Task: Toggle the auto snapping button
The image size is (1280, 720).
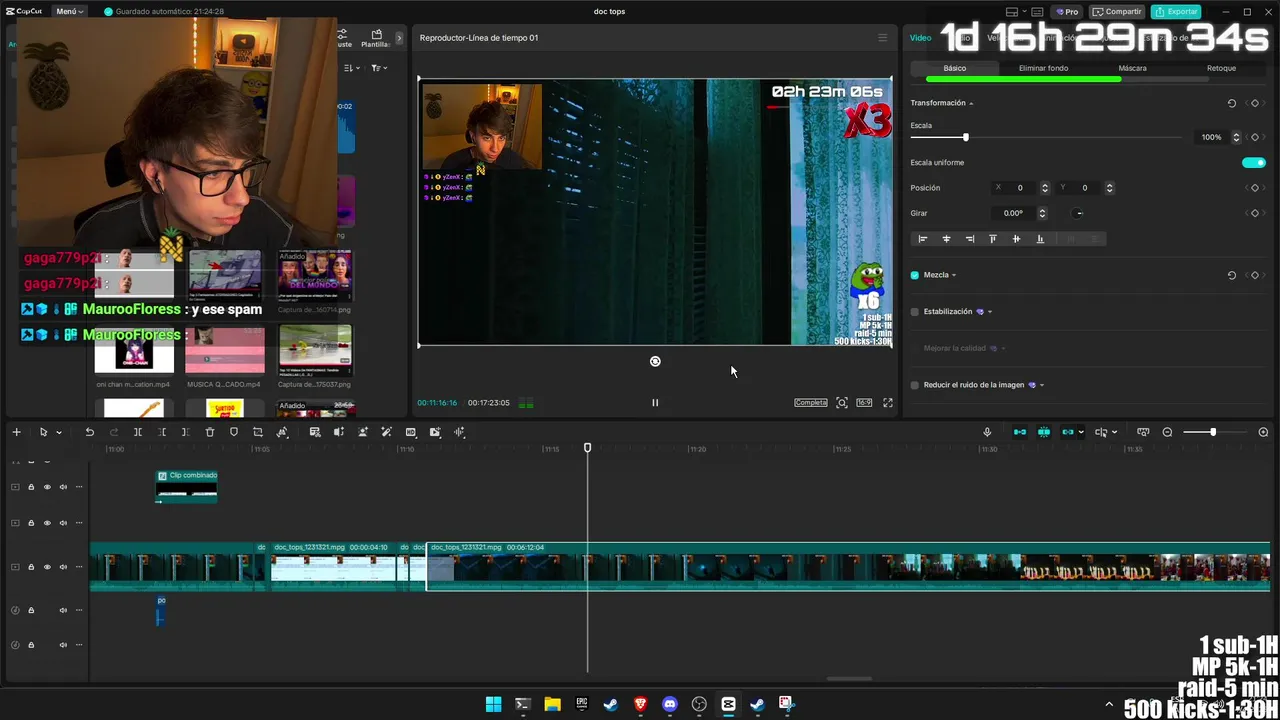Action: [x=1044, y=432]
